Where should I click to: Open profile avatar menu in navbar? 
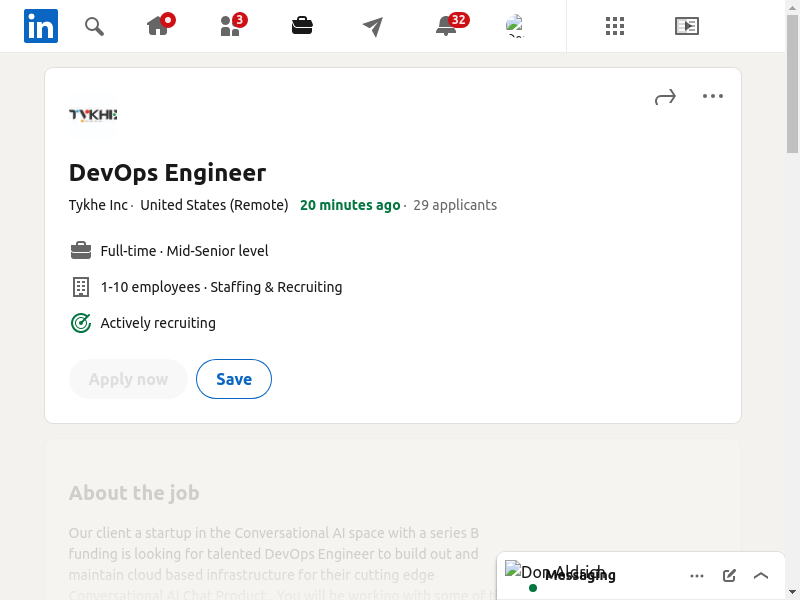515,26
